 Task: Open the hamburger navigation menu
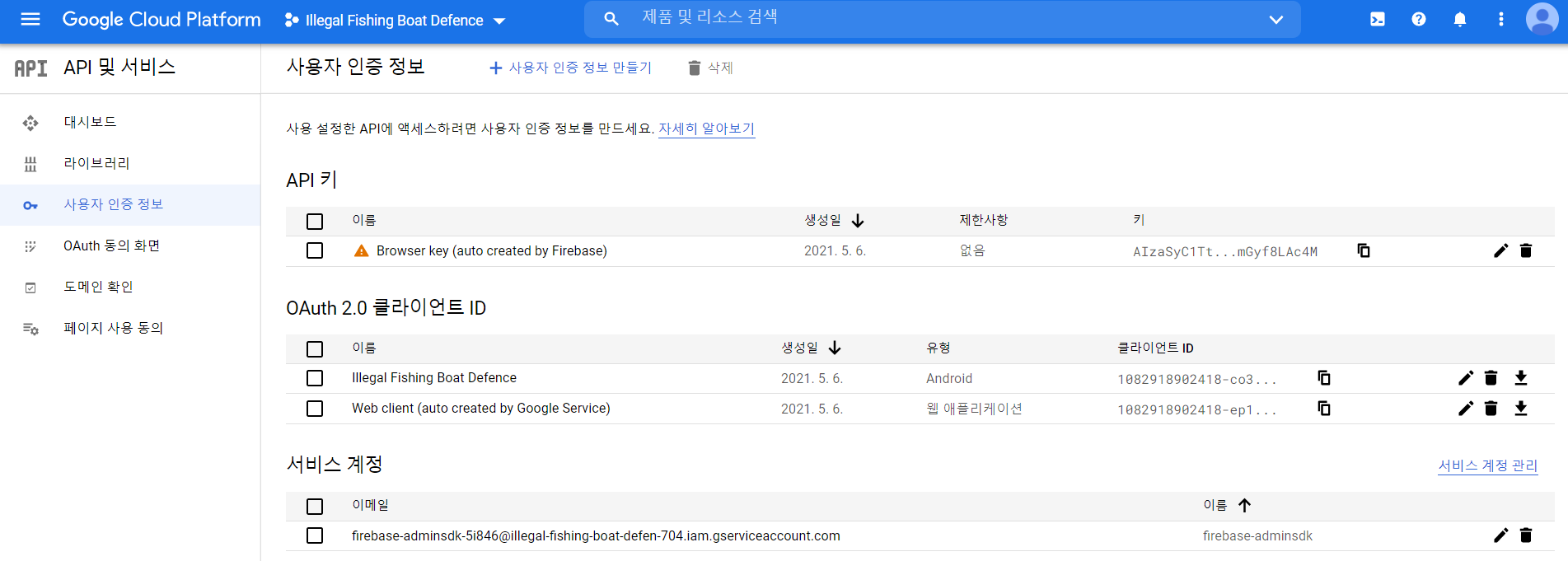30,19
